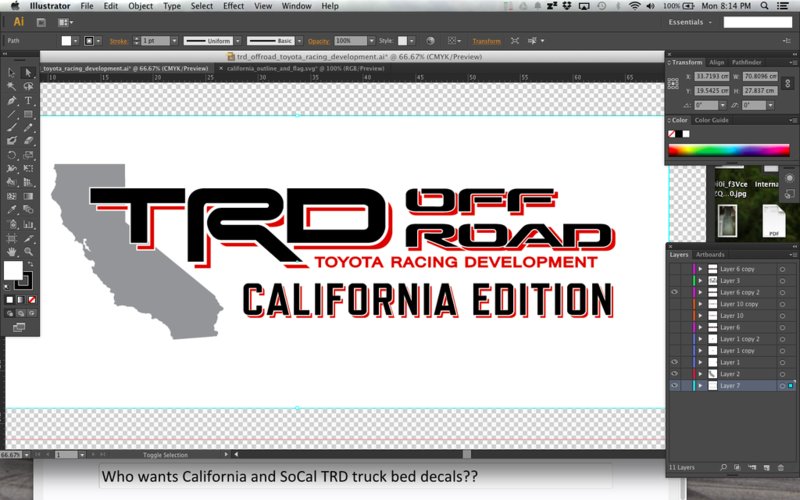This screenshot has height=500, width=800.
Task: Hide Layer 2 using its eye icon
Action: (674, 374)
